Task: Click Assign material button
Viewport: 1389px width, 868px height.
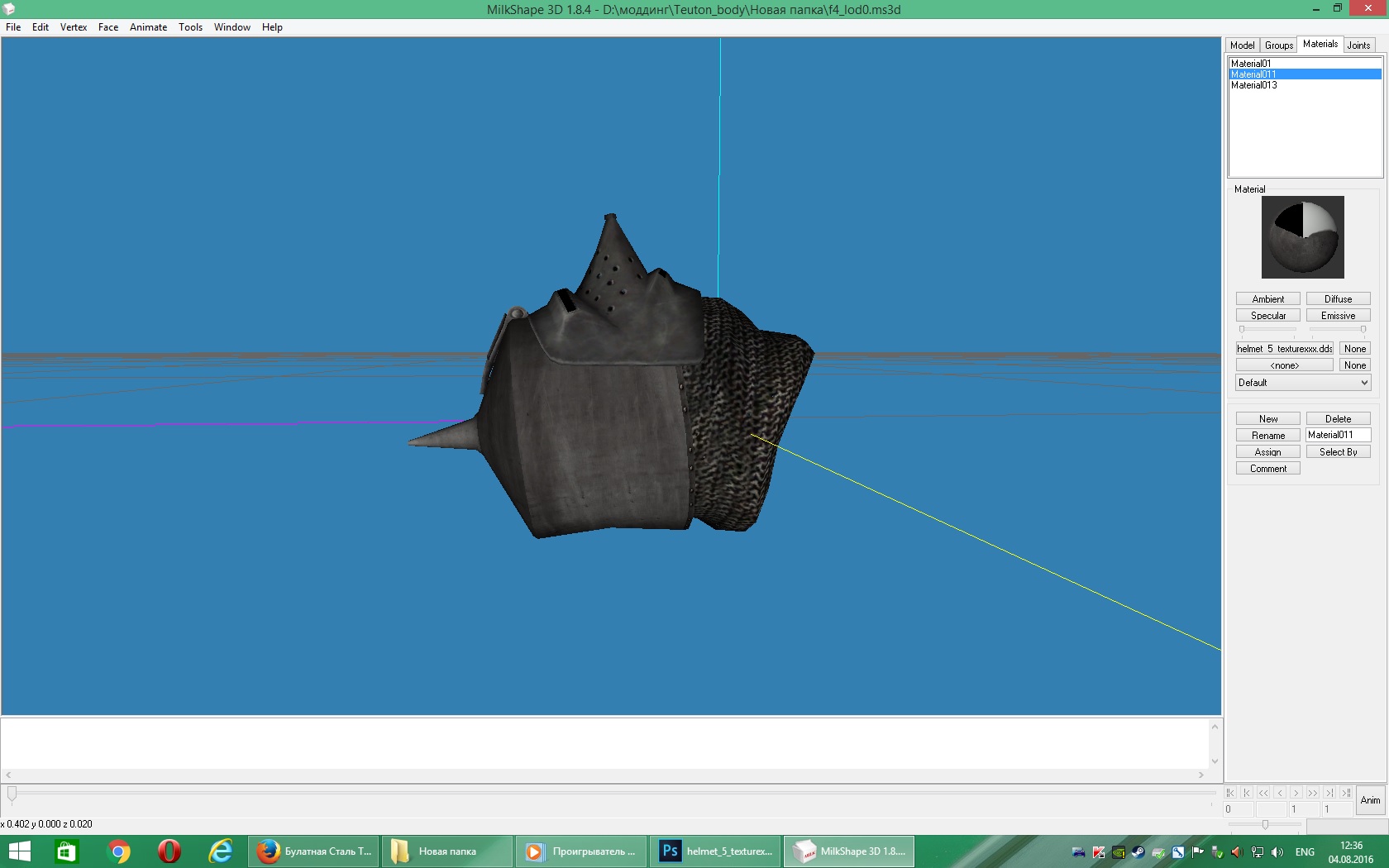Action: click(1268, 452)
